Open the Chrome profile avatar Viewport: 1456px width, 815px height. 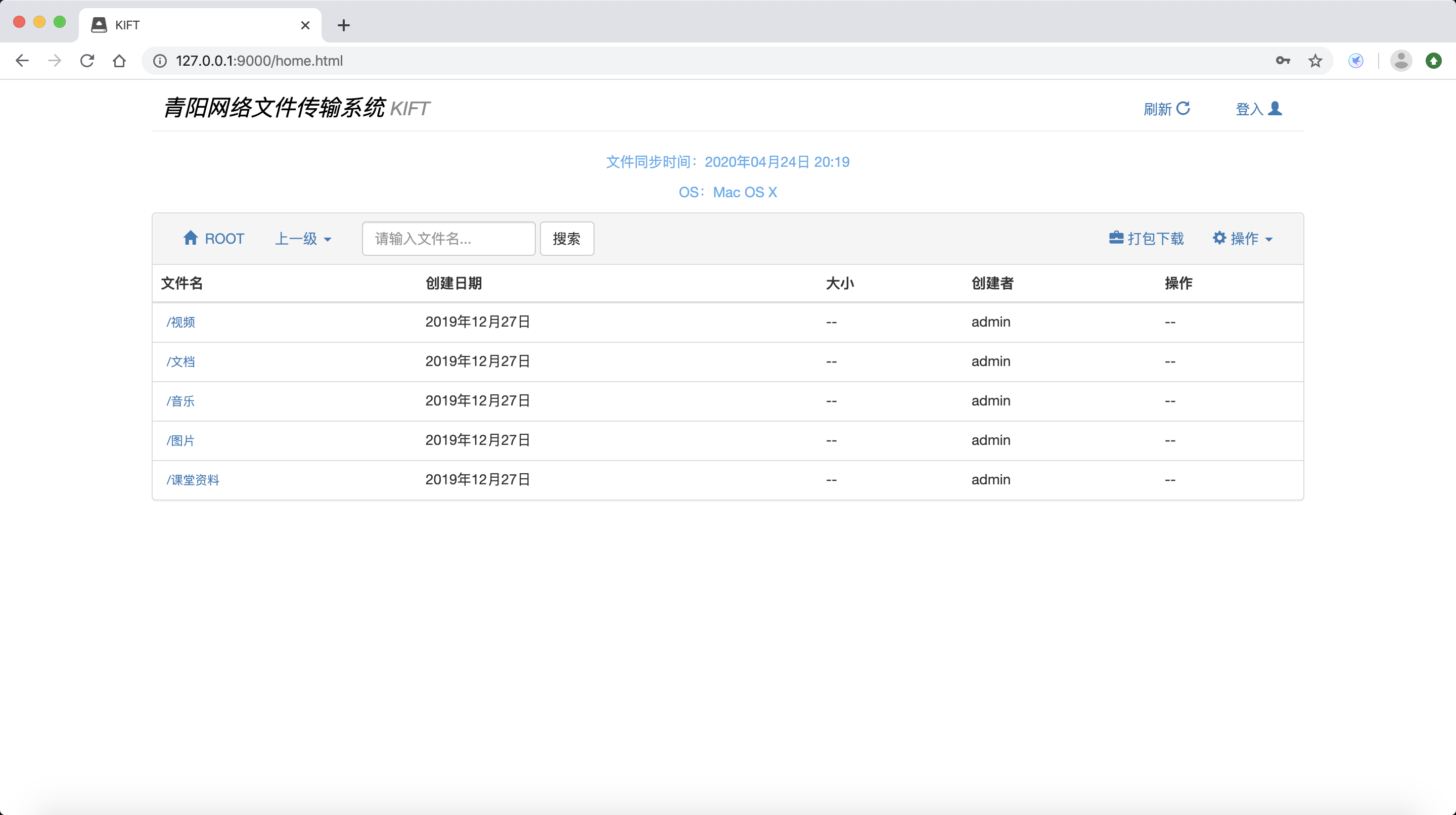tap(1401, 61)
